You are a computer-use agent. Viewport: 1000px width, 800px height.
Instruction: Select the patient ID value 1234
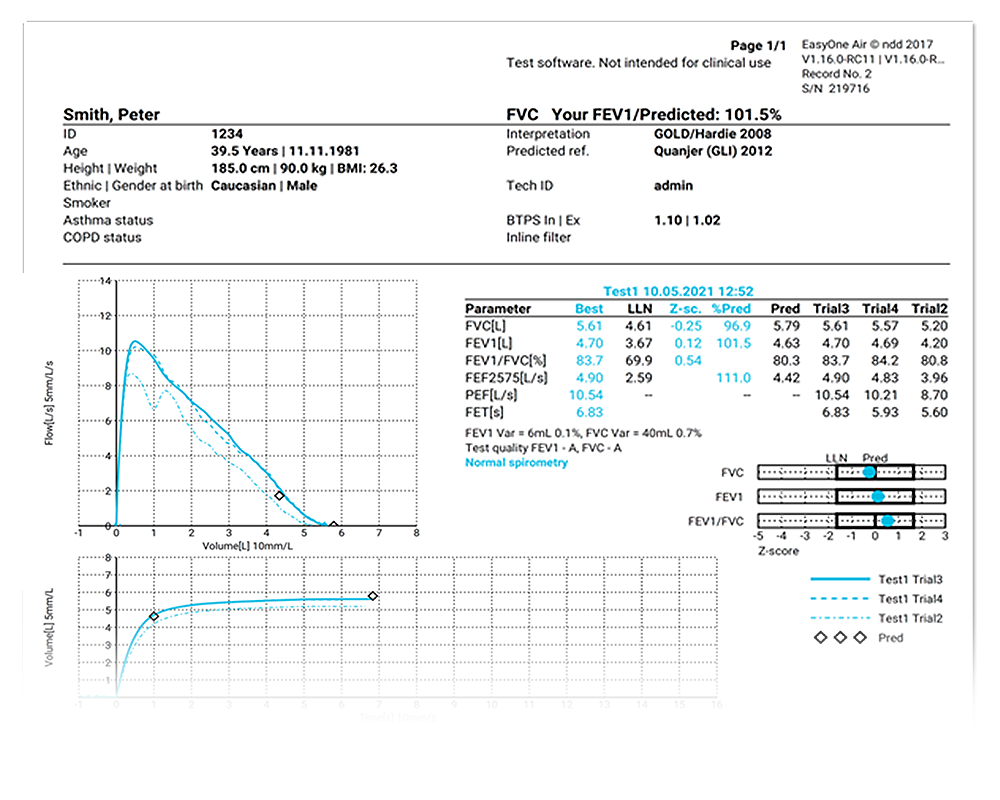tap(227, 133)
